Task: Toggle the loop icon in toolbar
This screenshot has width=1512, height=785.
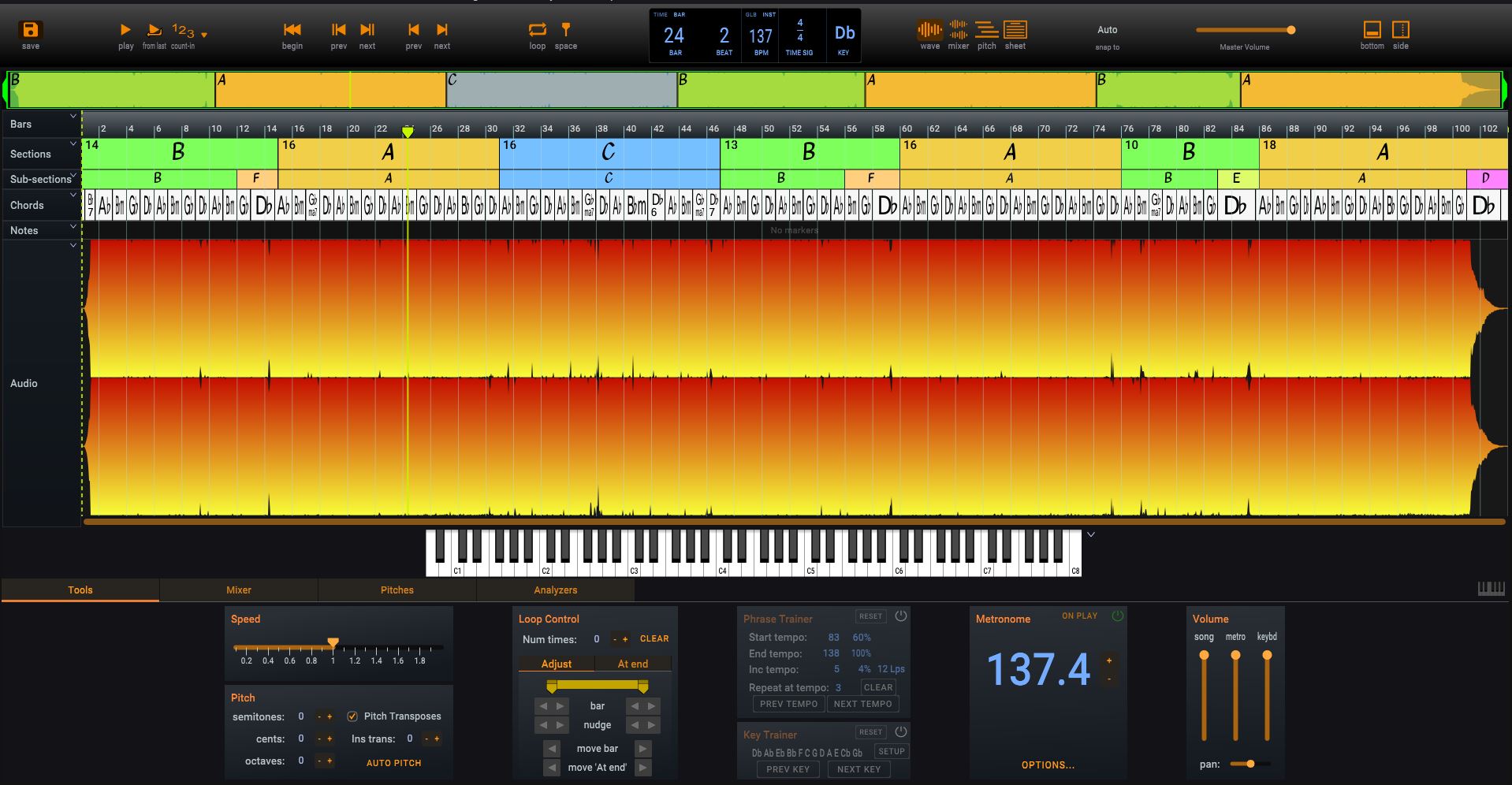Action: pyautogui.click(x=537, y=30)
